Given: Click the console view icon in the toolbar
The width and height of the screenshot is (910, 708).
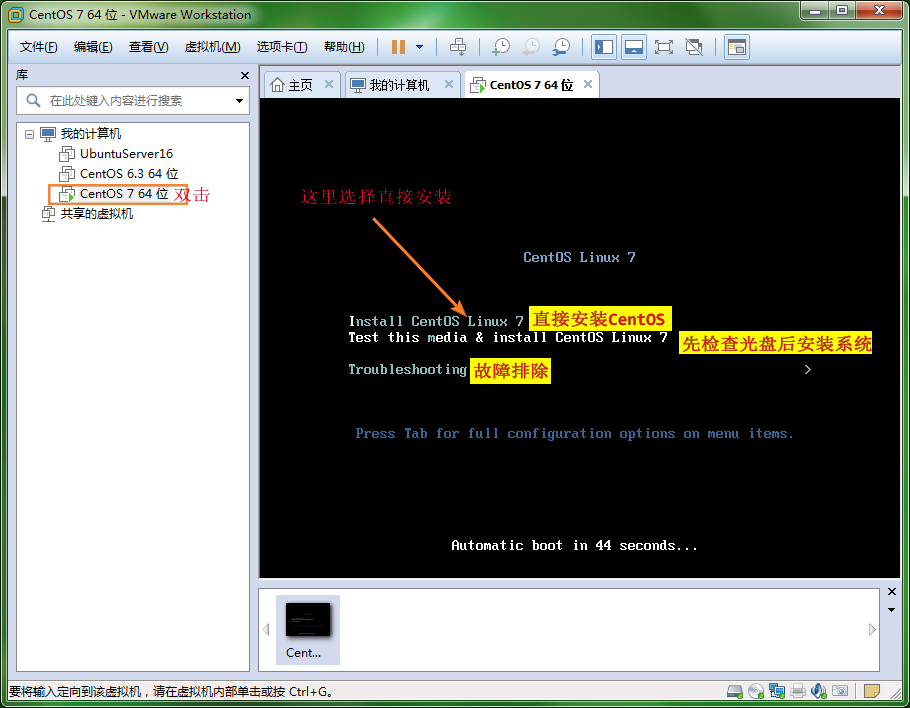Looking at the screenshot, I should [x=736, y=47].
